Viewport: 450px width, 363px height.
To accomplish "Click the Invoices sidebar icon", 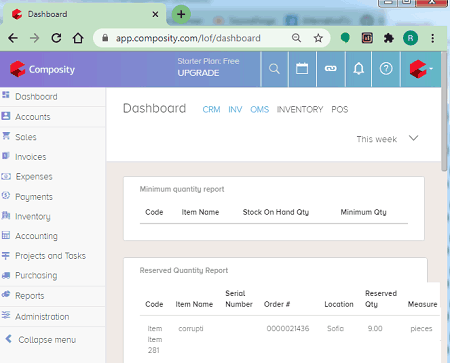I will point(6,156).
